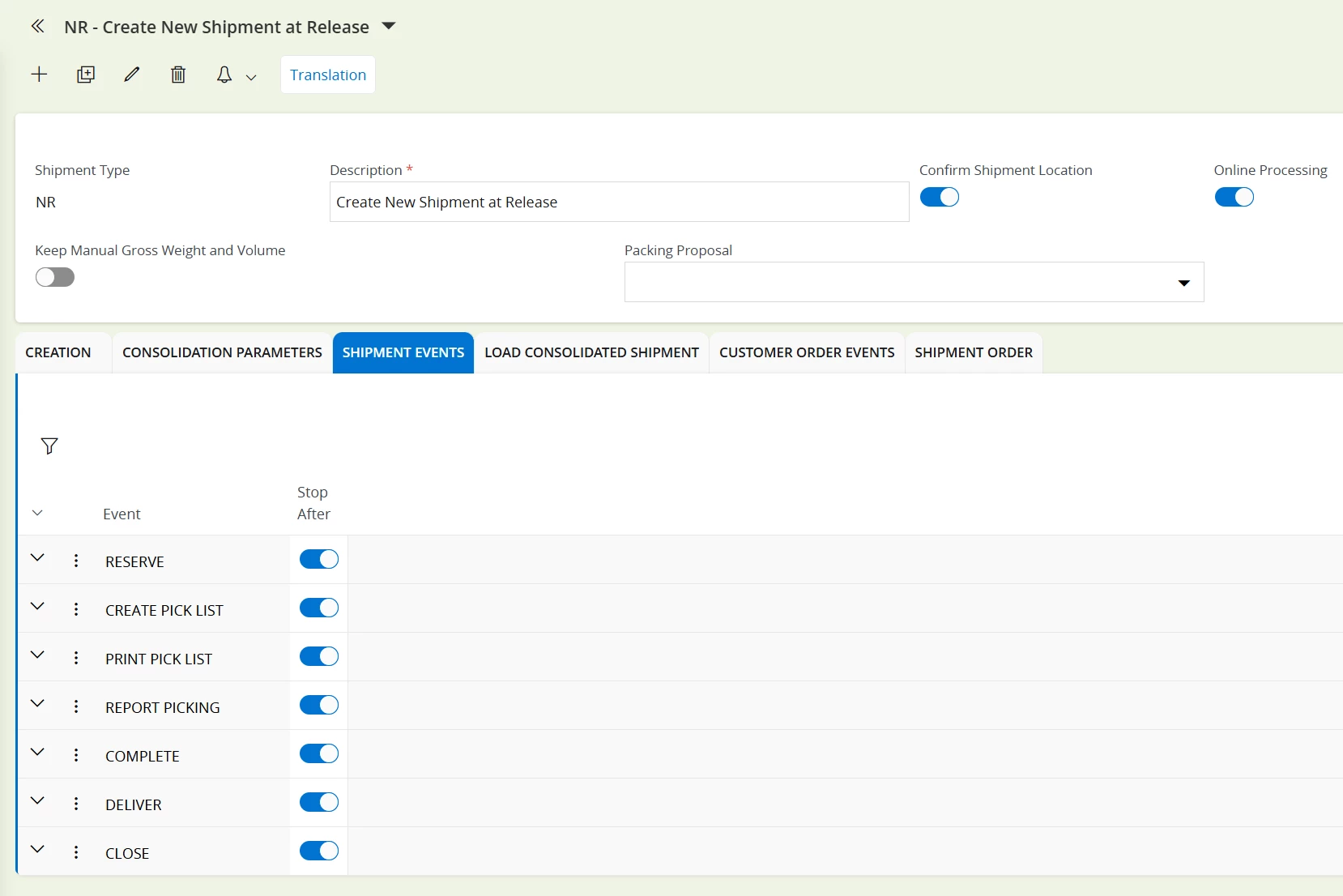Open row menu for CREATE PICK LIST
1343x896 pixels.
pyautogui.click(x=76, y=609)
